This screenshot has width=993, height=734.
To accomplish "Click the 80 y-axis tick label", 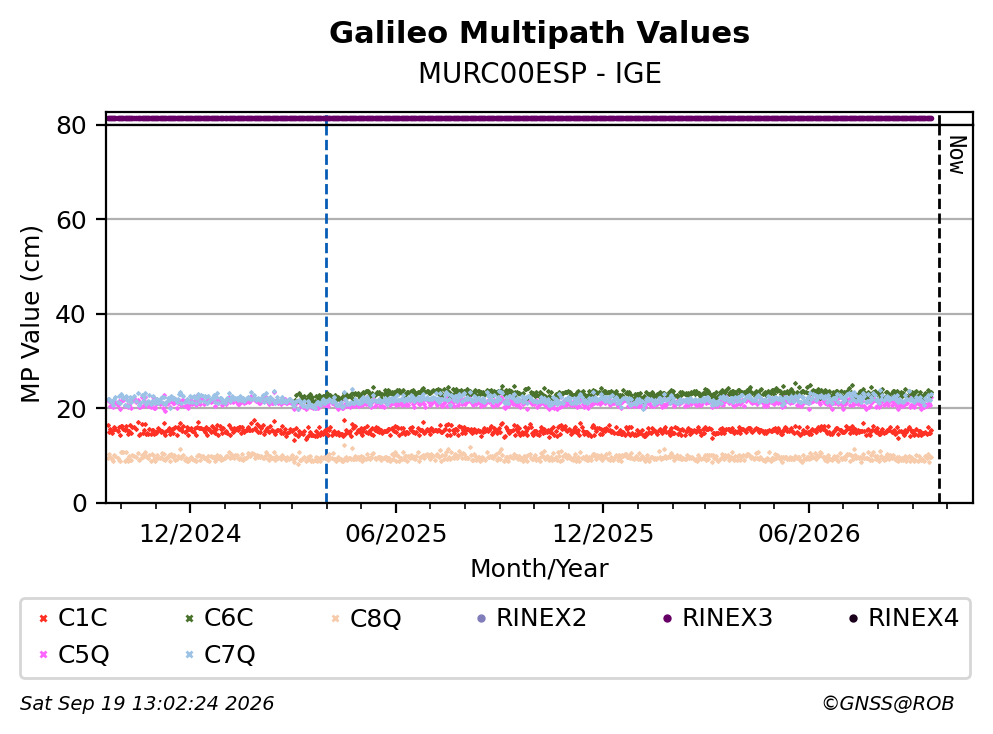I will click(x=71, y=125).
